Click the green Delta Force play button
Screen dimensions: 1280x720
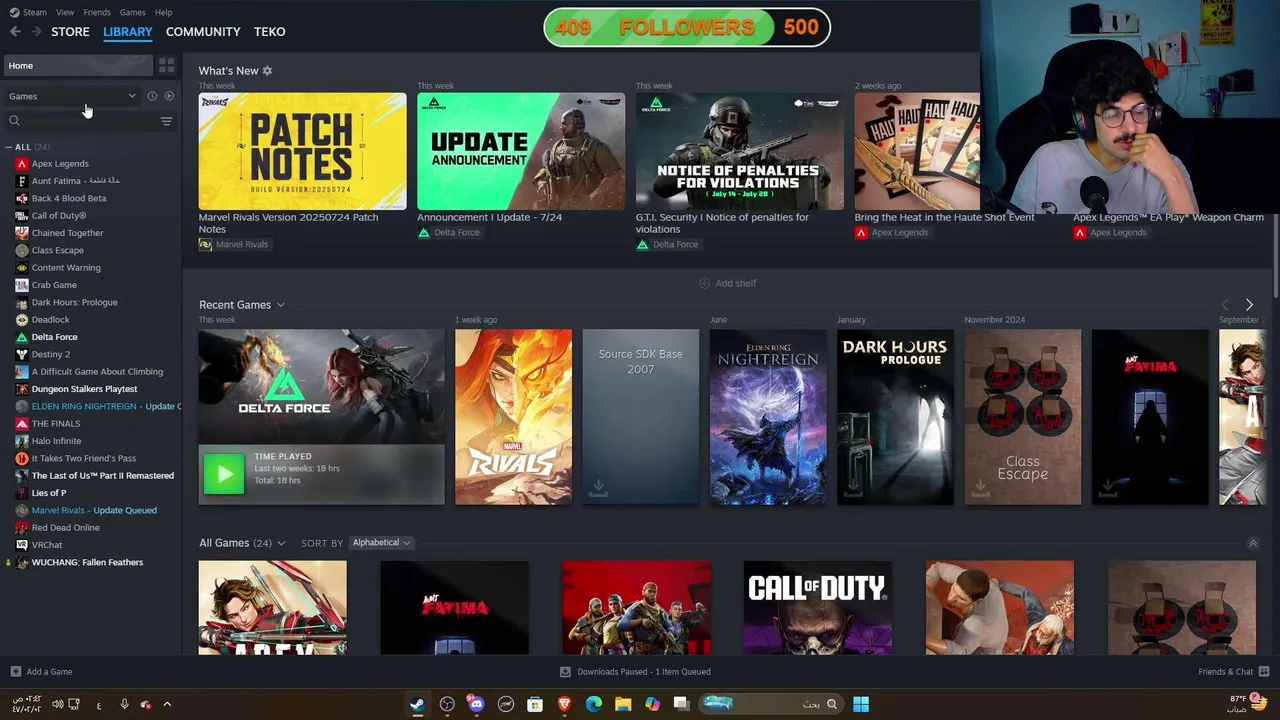tap(223, 474)
